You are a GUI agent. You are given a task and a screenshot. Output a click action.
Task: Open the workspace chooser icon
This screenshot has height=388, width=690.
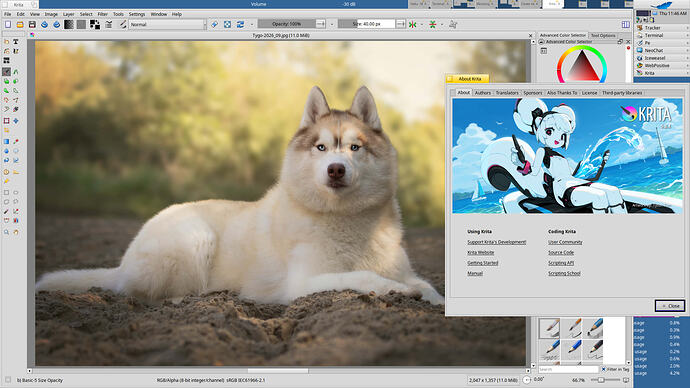coord(626,24)
